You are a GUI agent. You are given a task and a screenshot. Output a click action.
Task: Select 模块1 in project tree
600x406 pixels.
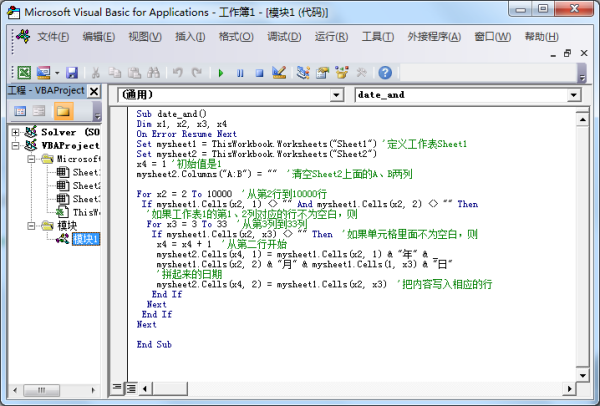click(x=84, y=239)
